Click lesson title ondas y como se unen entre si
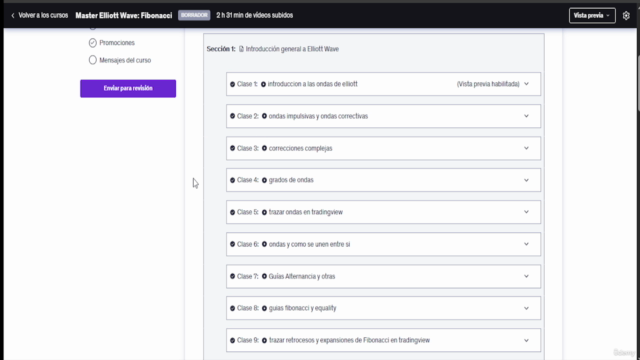This screenshot has height=360, width=640. (309, 244)
